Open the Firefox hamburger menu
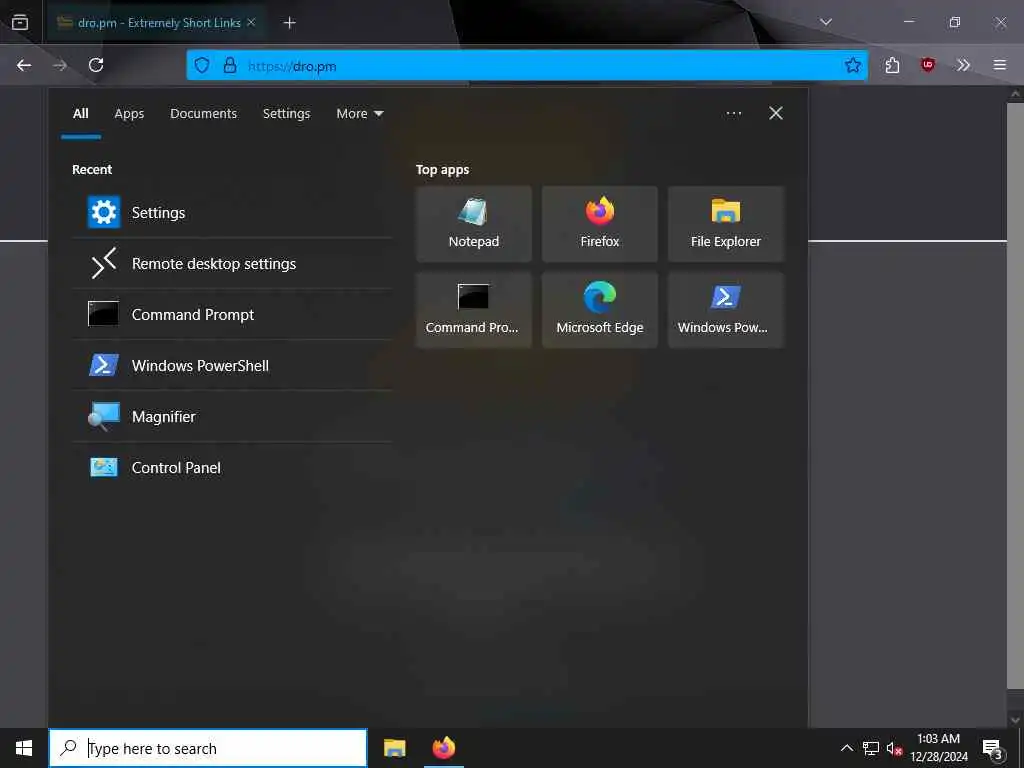 (999, 65)
